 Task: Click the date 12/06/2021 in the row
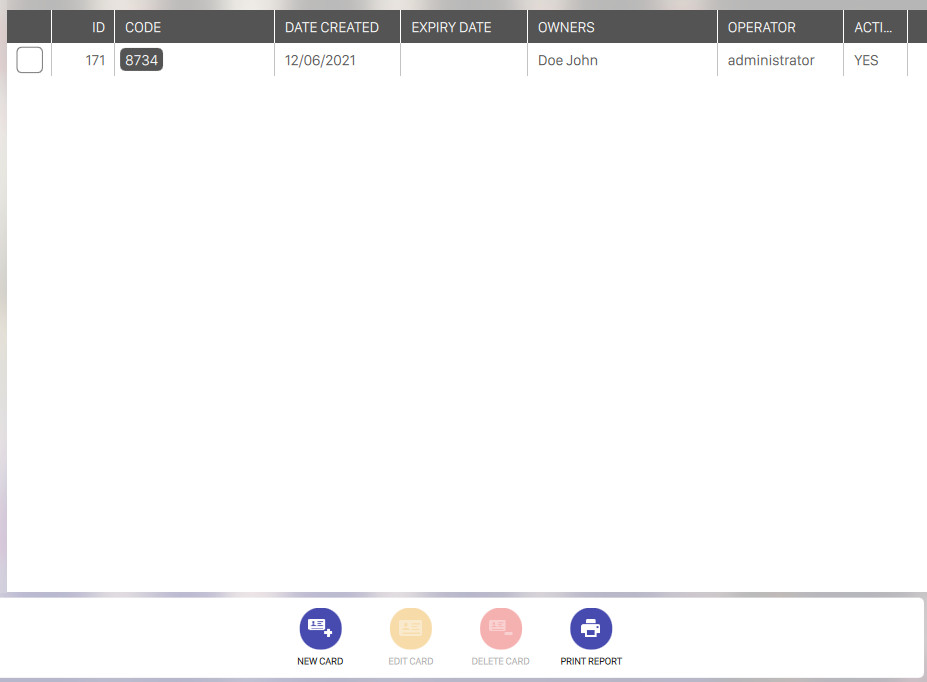click(320, 60)
